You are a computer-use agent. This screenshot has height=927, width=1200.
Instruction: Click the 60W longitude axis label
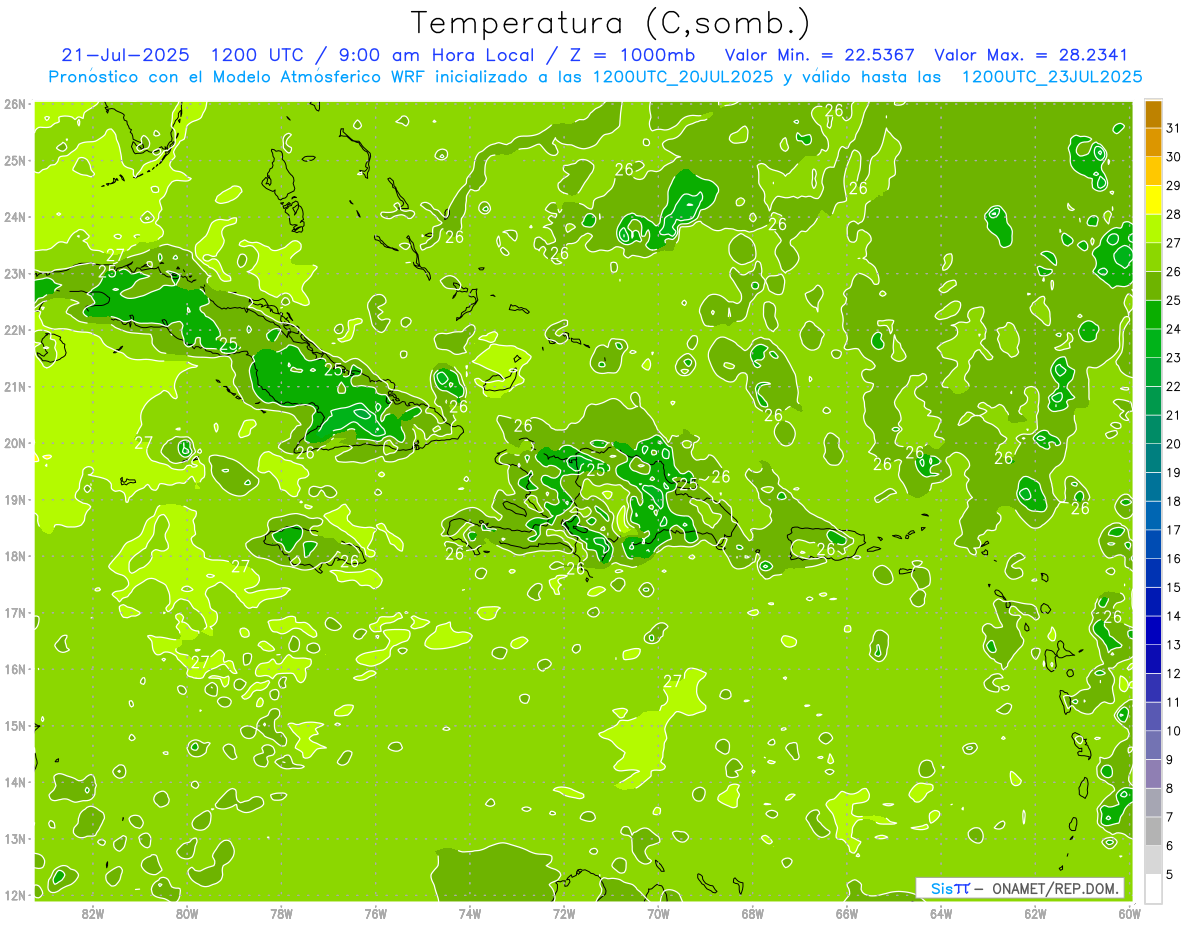tap(1129, 912)
